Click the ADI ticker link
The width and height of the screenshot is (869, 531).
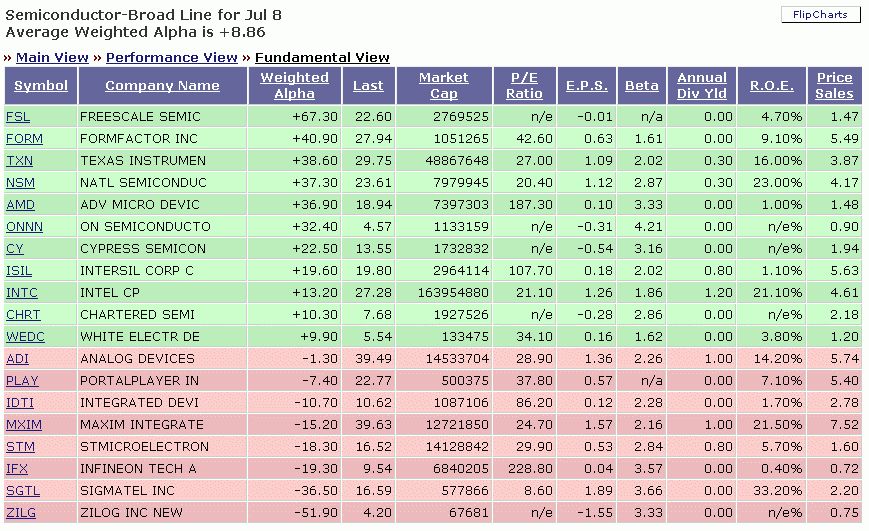coord(17,359)
